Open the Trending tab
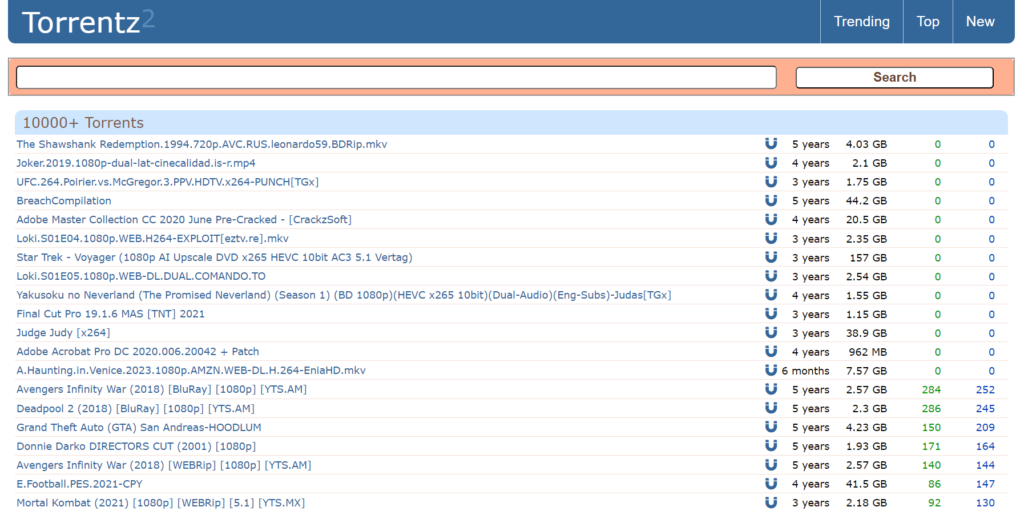The image size is (1024, 511). coord(861,22)
